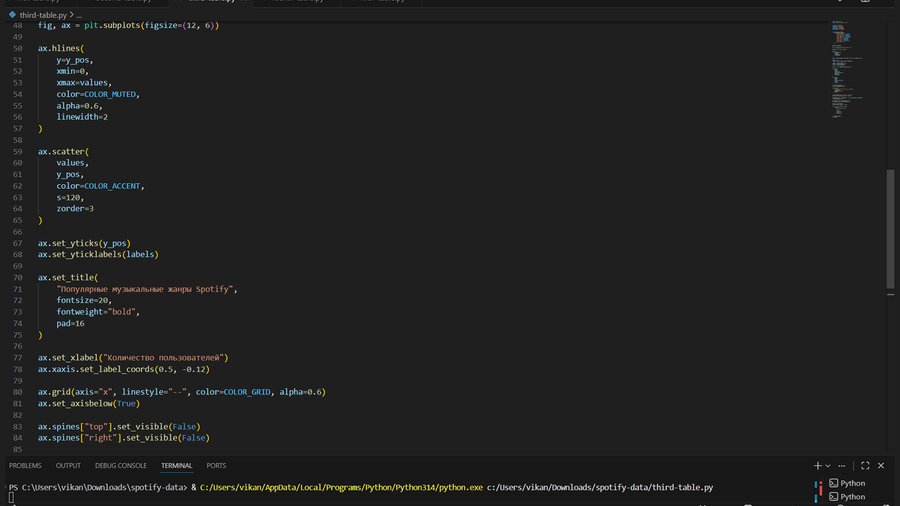Click the editor vertical scrollbar thumb

pos(890,230)
